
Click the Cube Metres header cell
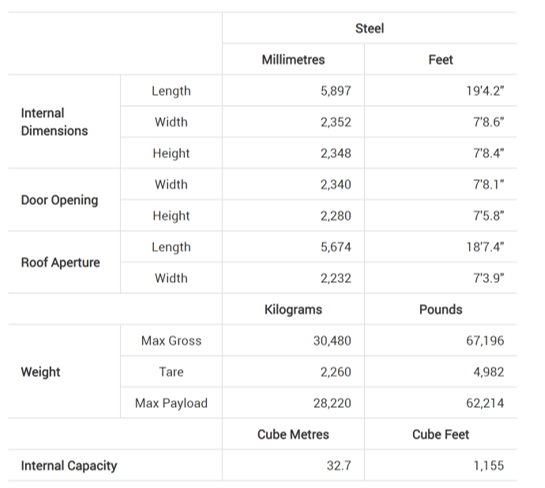[293, 435]
